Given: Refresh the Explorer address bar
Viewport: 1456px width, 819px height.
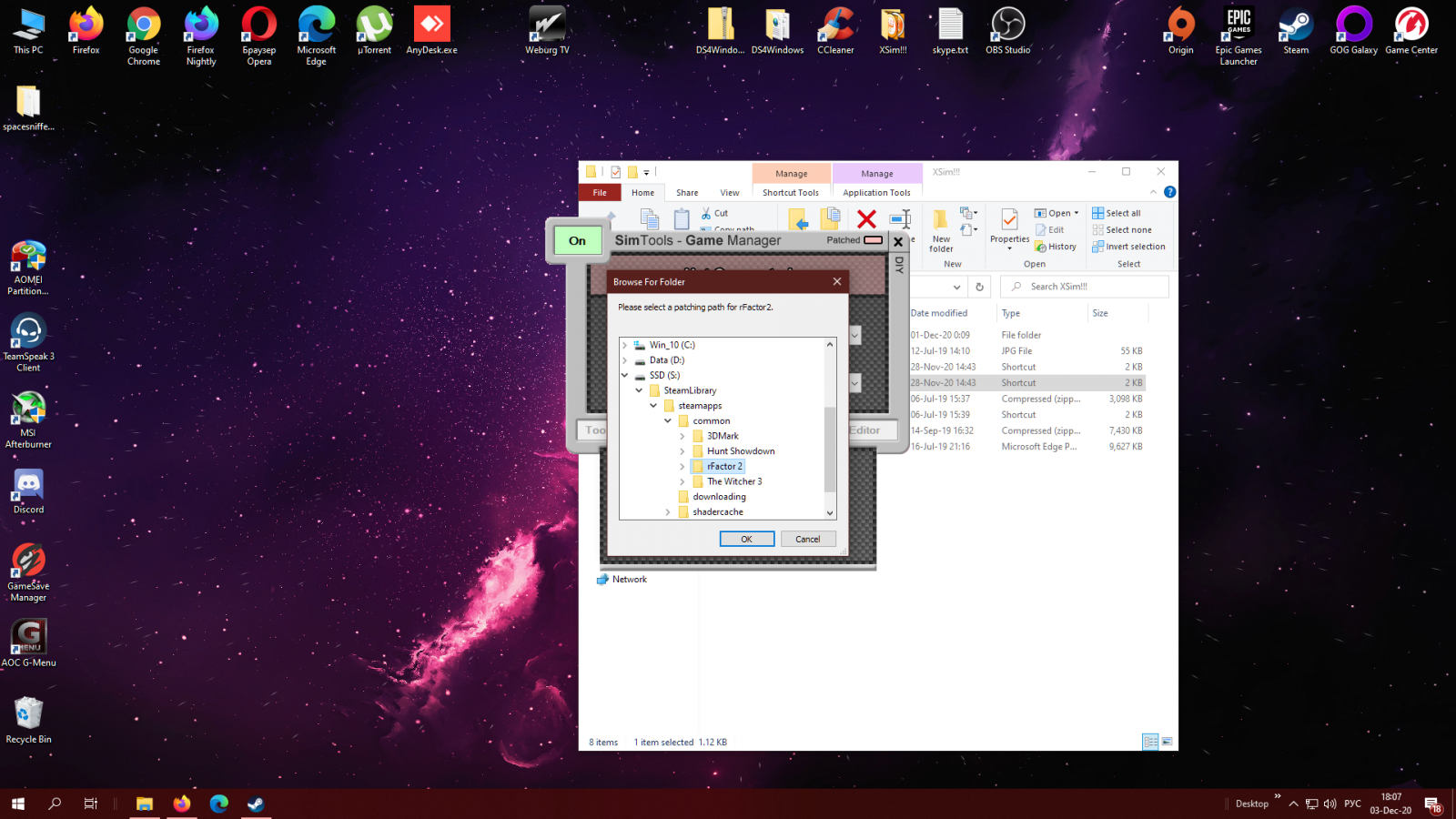Looking at the screenshot, I should pyautogui.click(x=979, y=287).
